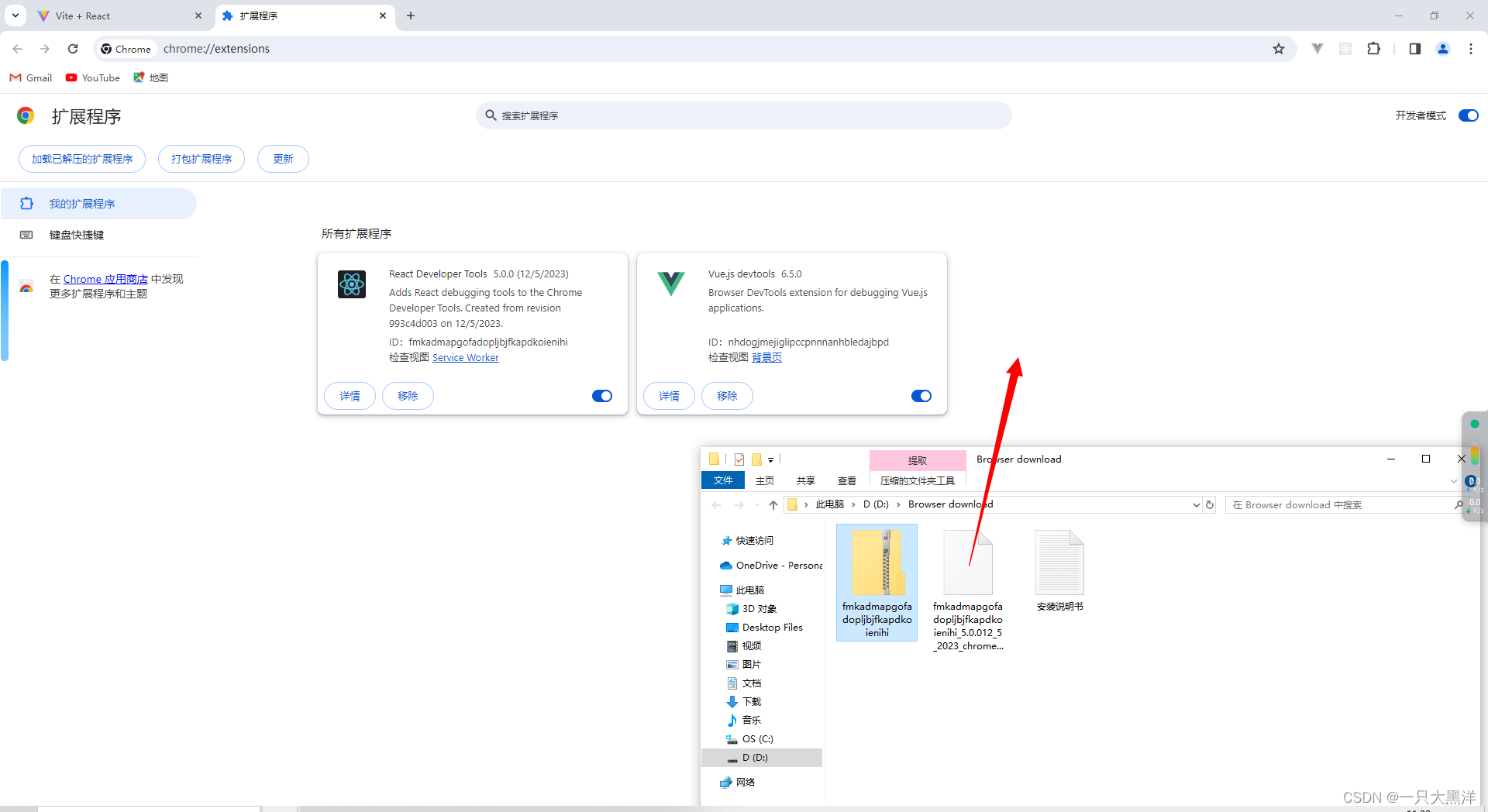Image resolution: width=1488 pixels, height=812 pixels.
Task: Open the YouTube bookmark
Action: [x=93, y=77]
